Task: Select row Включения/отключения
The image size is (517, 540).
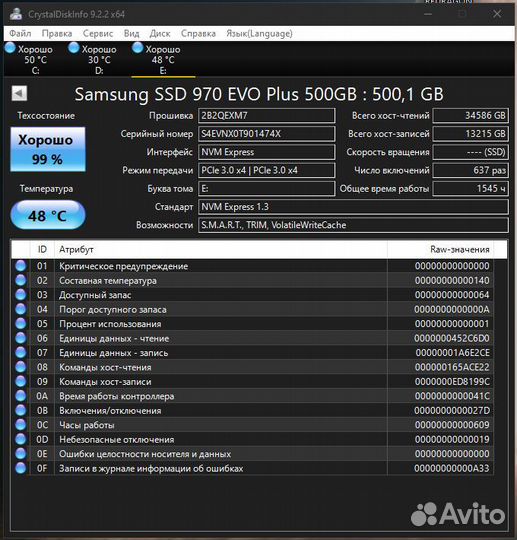Action: (x=253, y=411)
